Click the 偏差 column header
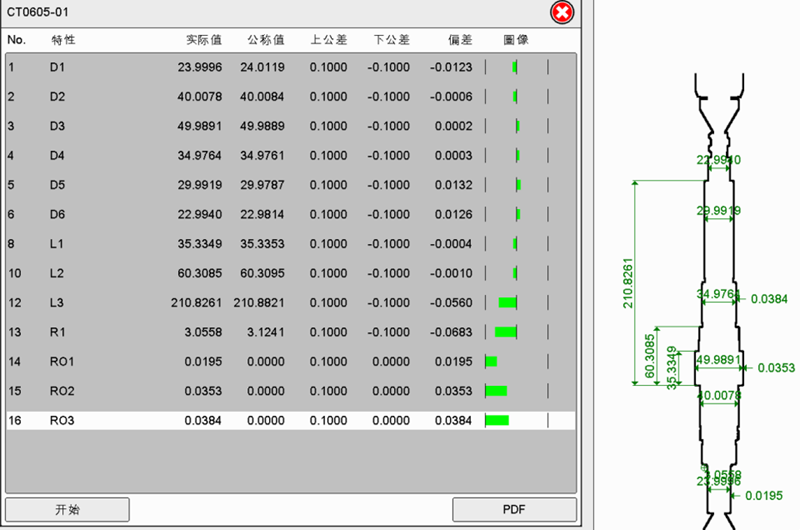 460,40
